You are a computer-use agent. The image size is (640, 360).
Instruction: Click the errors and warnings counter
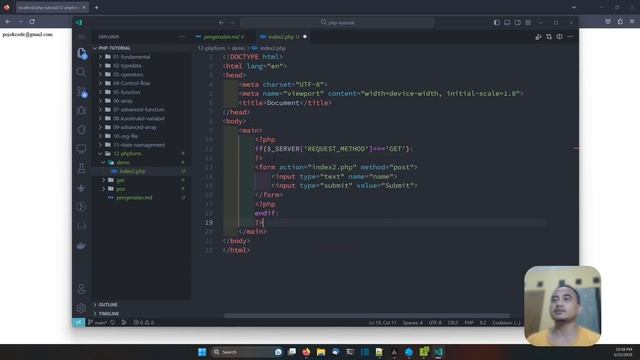tap(144, 322)
